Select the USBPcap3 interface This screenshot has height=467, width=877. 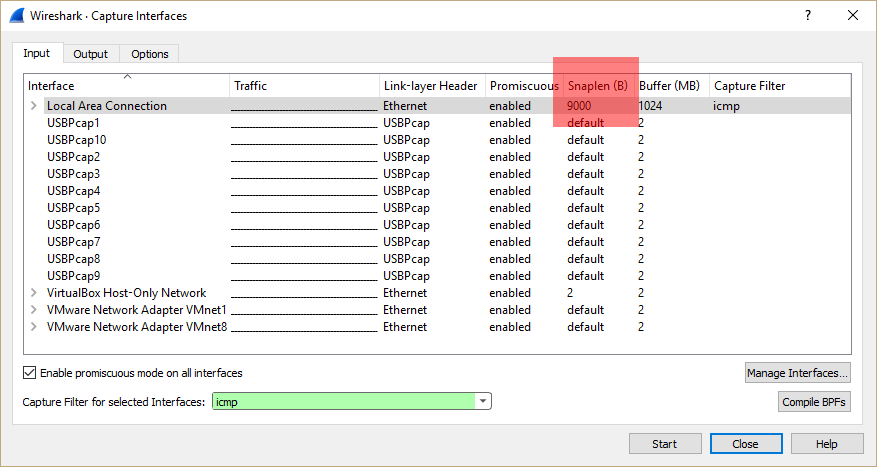tap(73, 174)
